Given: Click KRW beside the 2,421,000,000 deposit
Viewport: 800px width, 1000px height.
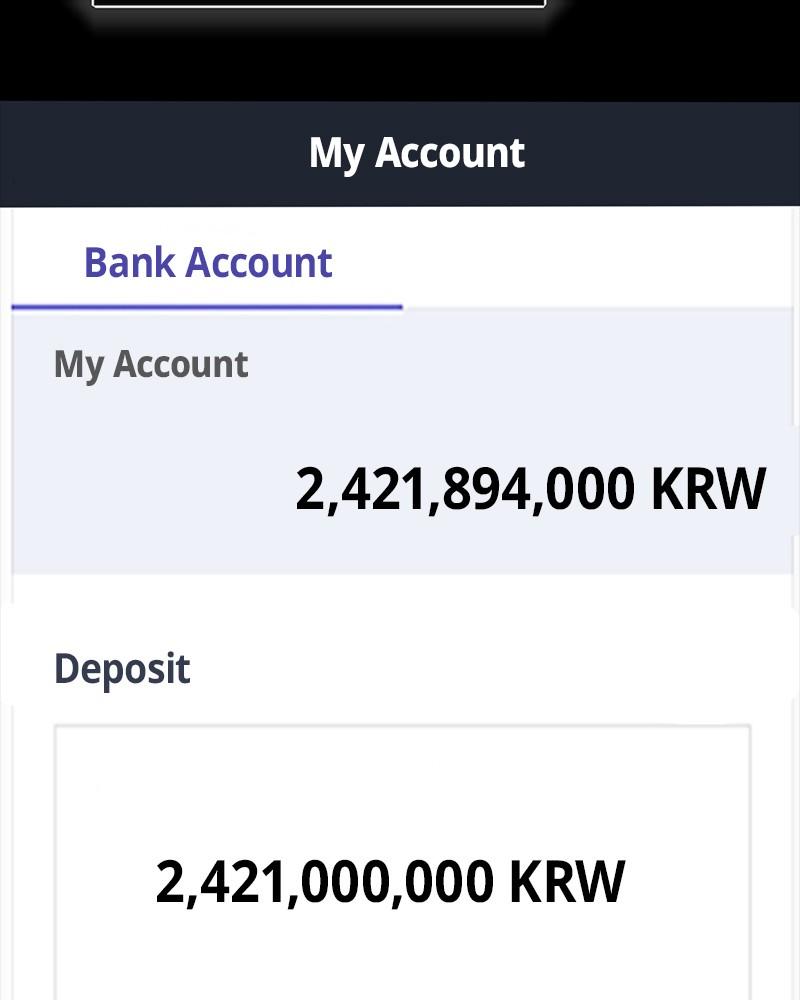Looking at the screenshot, I should (567, 882).
